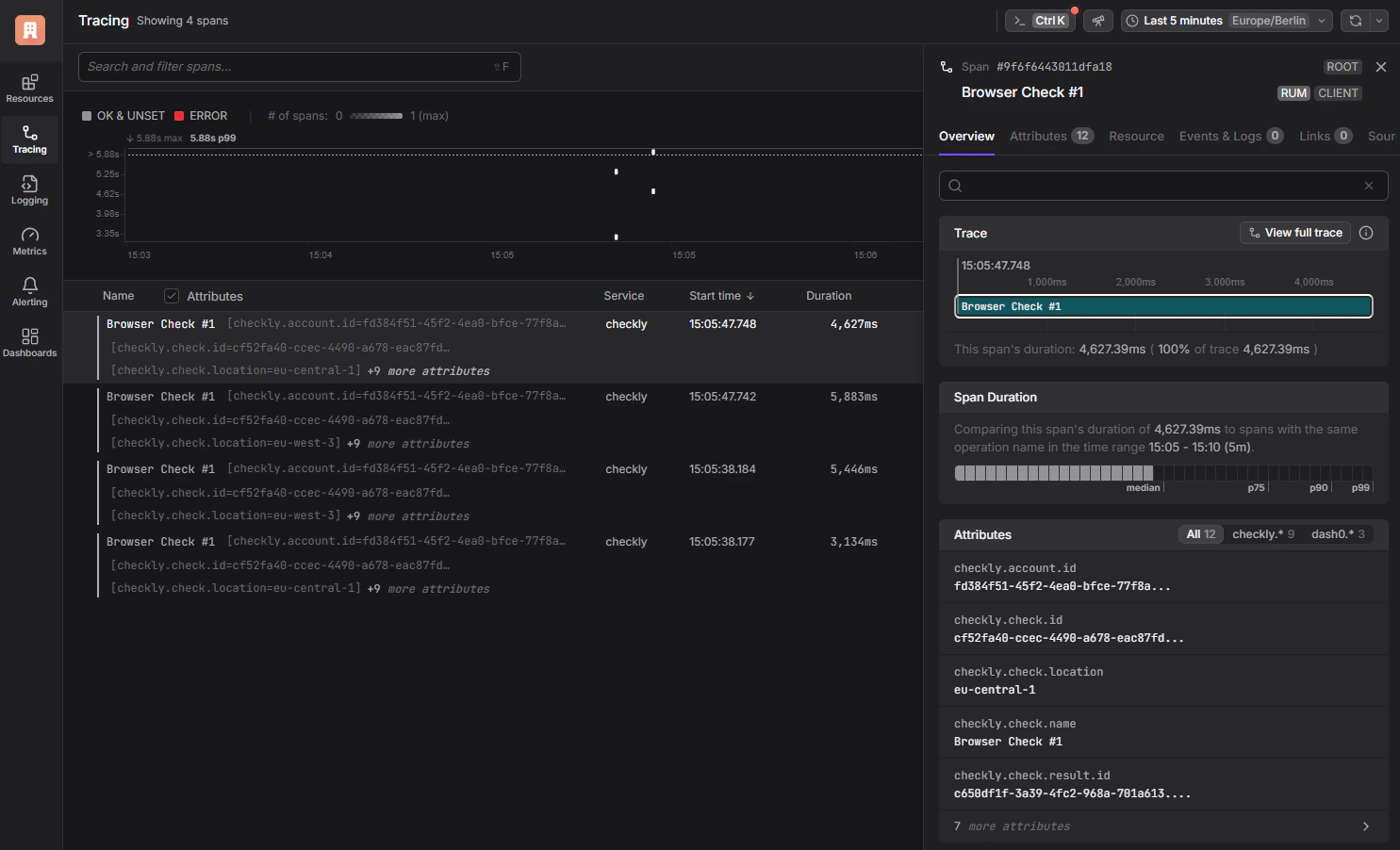The width and height of the screenshot is (1400, 850).
Task: Toggle the Attributes checkbox in the table header
Action: pos(172,295)
